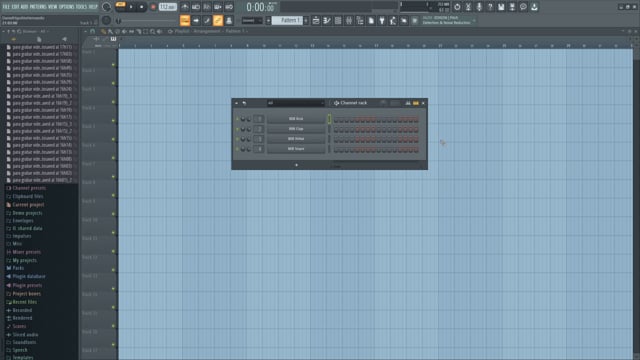Toggle the green mute dot on Track 1
The image size is (640, 360).
tap(113, 64)
